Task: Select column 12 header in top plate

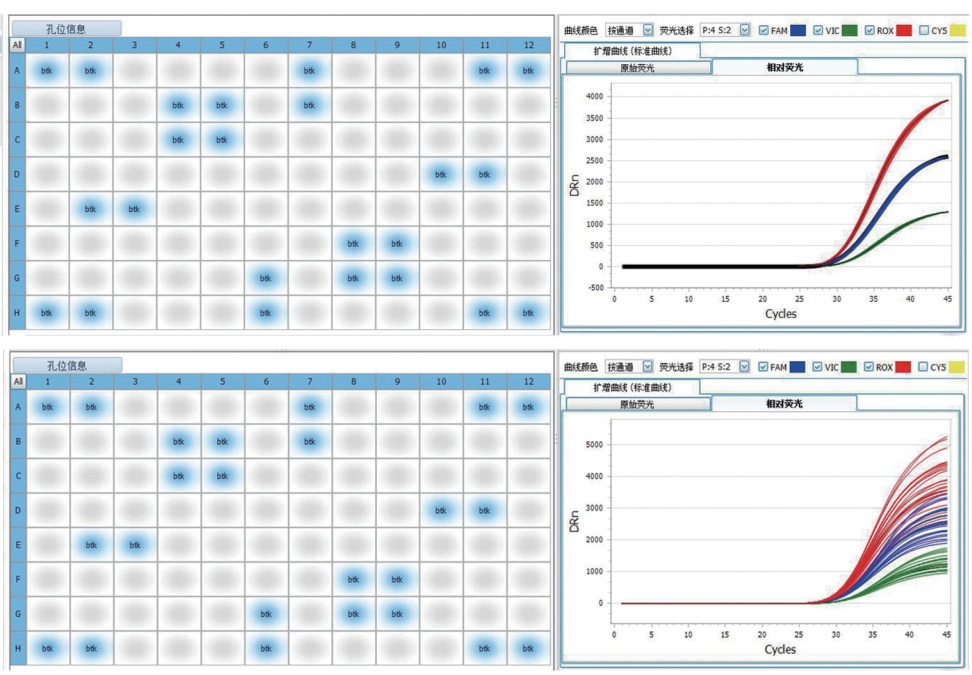Action: (x=528, y=45)
